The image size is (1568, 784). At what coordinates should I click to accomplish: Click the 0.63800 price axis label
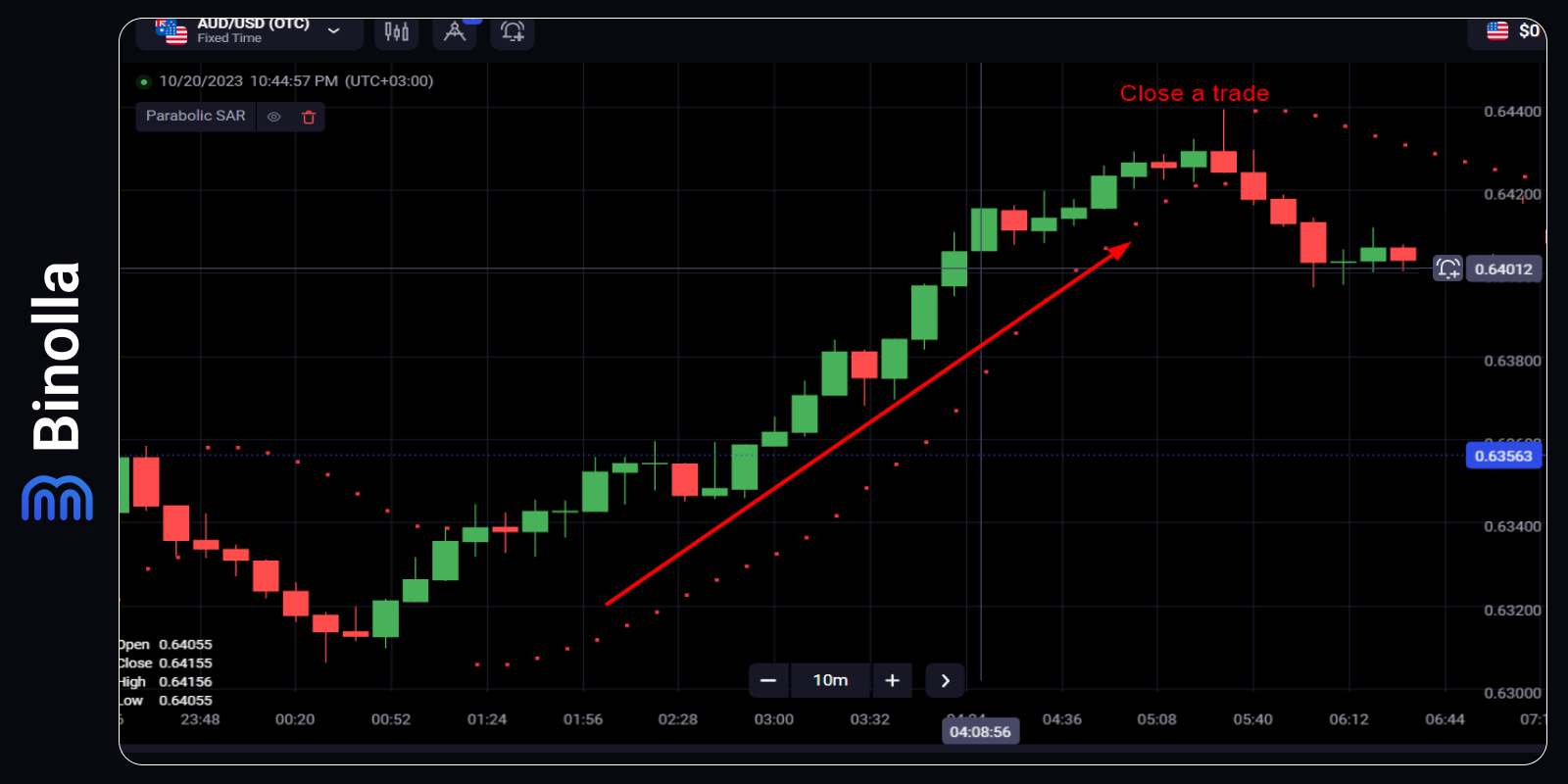click(x=1512, y=361)
